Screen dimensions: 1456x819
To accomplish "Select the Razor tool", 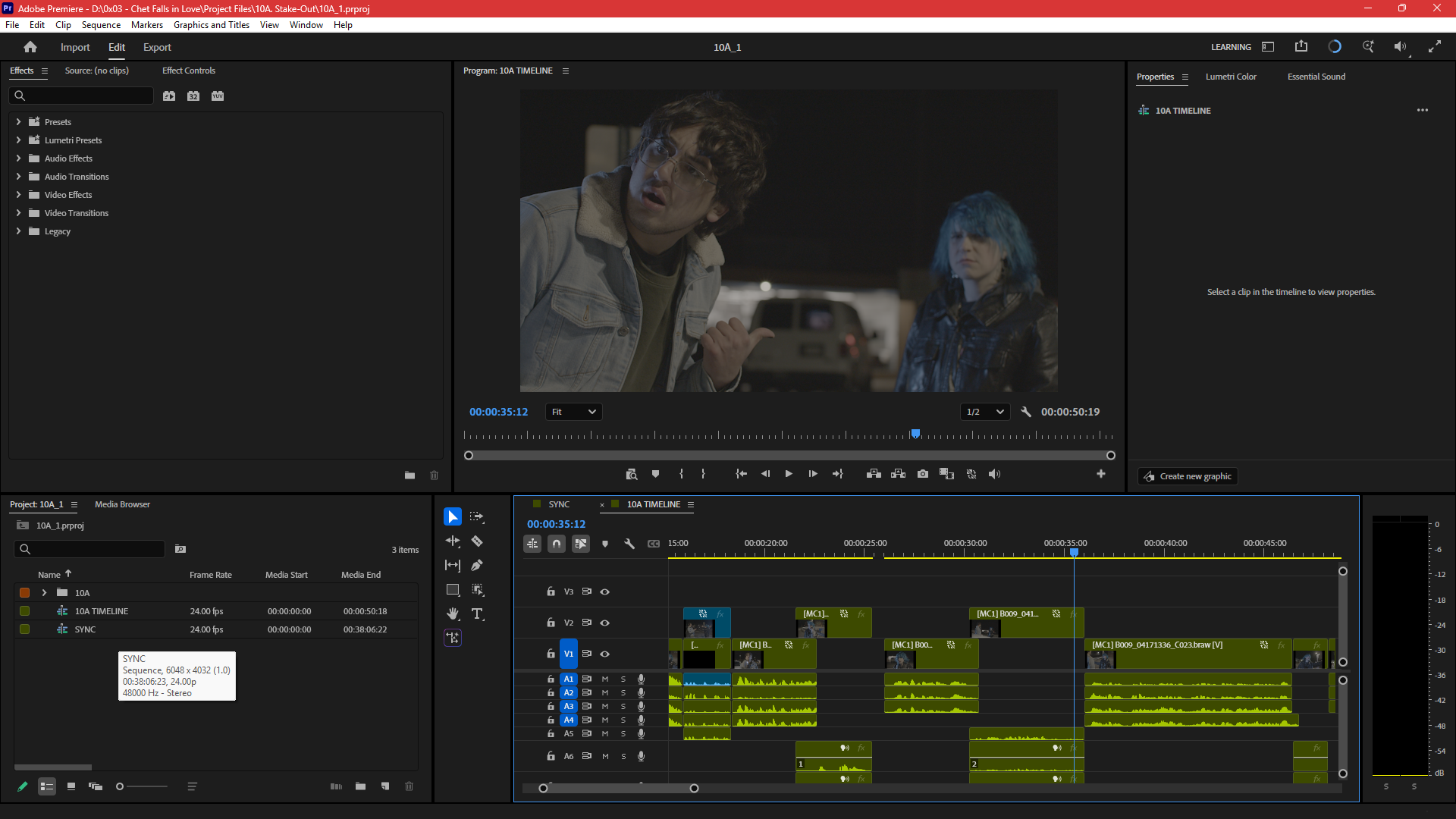I will coord(477,541).
